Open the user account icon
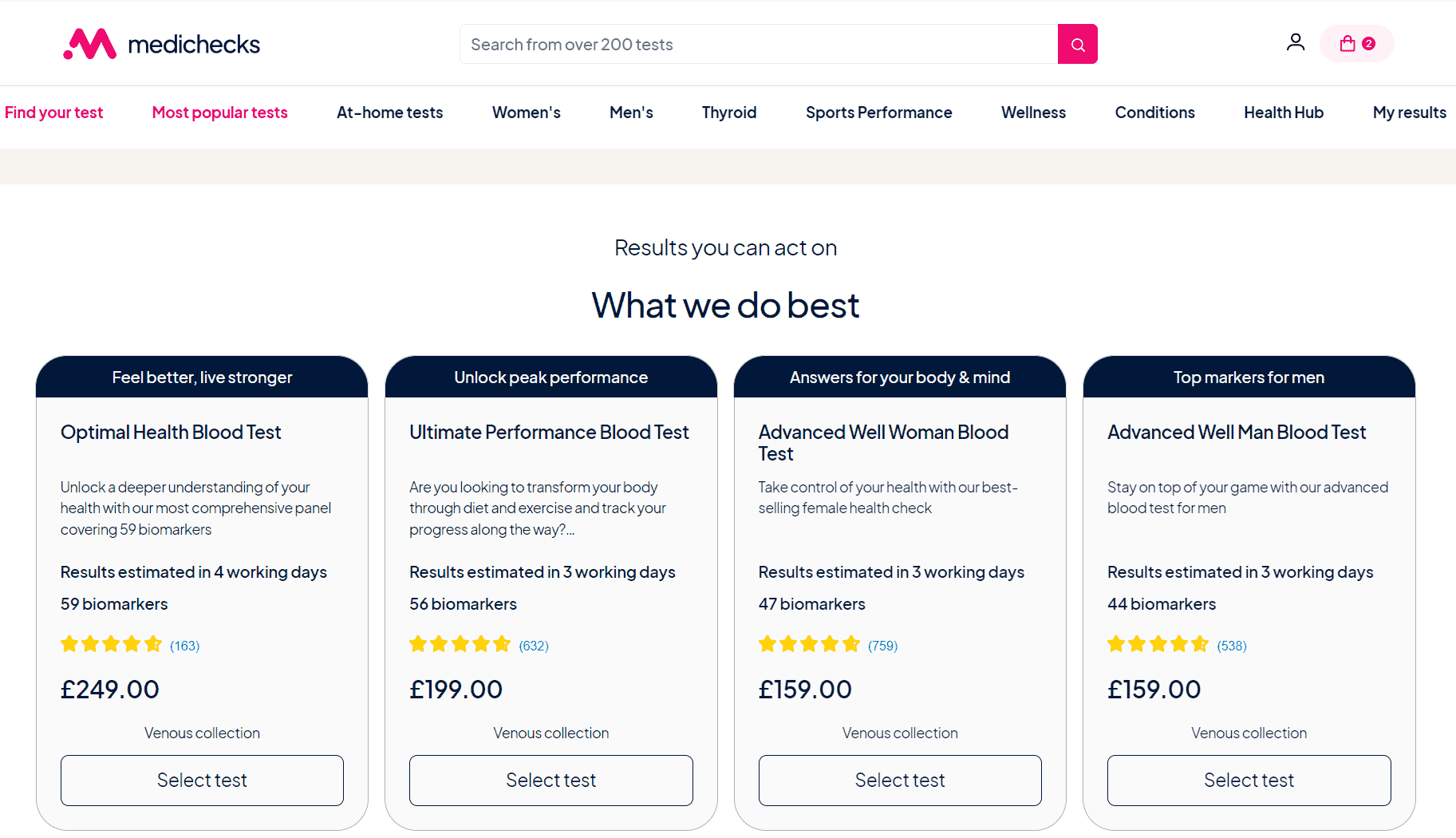 (1296, 42)
